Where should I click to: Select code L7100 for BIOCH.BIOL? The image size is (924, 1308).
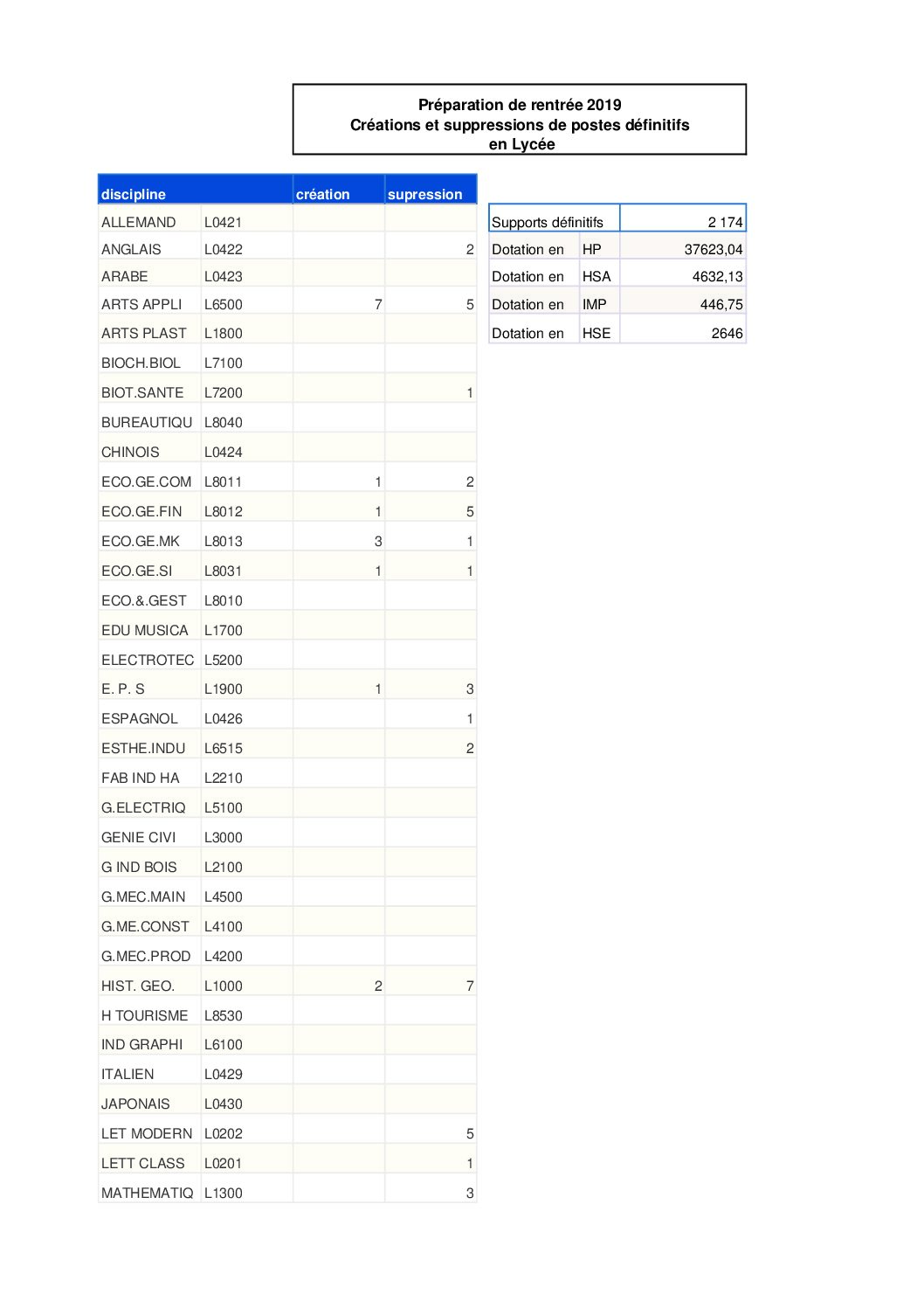(x=247, y=359)
